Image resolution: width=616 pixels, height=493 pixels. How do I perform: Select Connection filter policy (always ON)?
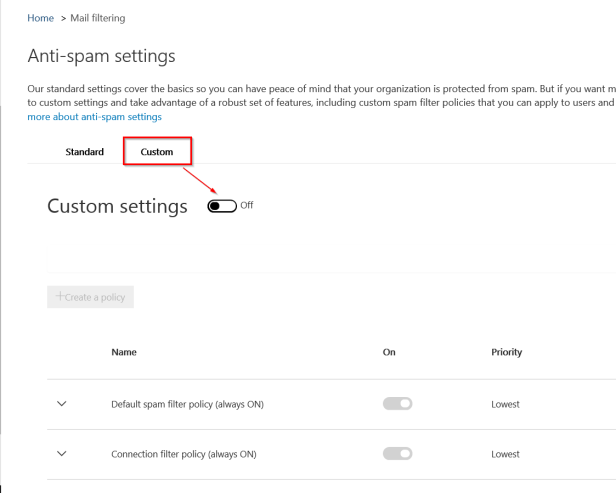click(184, 454)
